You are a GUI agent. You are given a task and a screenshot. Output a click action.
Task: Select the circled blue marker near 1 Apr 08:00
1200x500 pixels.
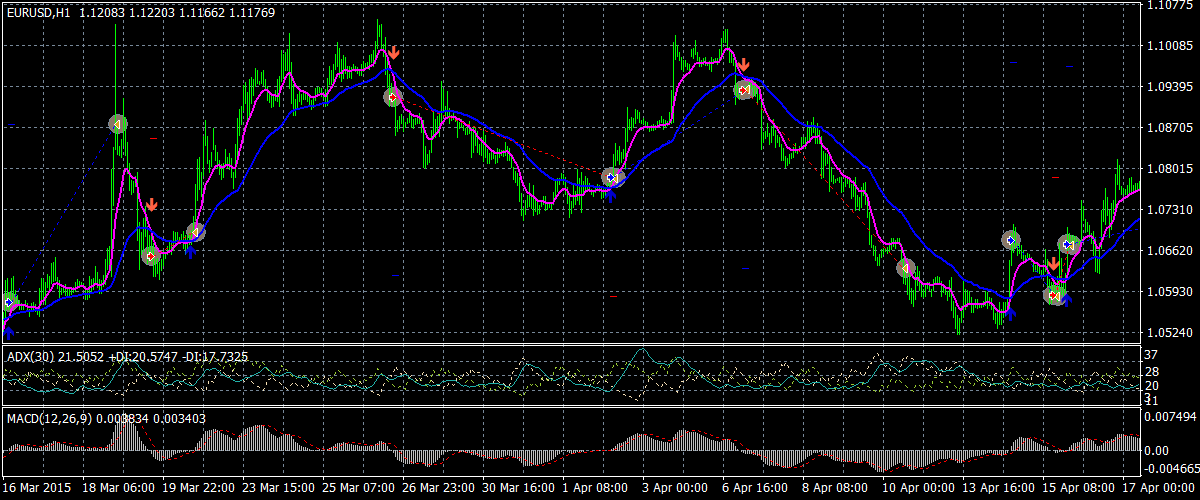coord(611,177)
